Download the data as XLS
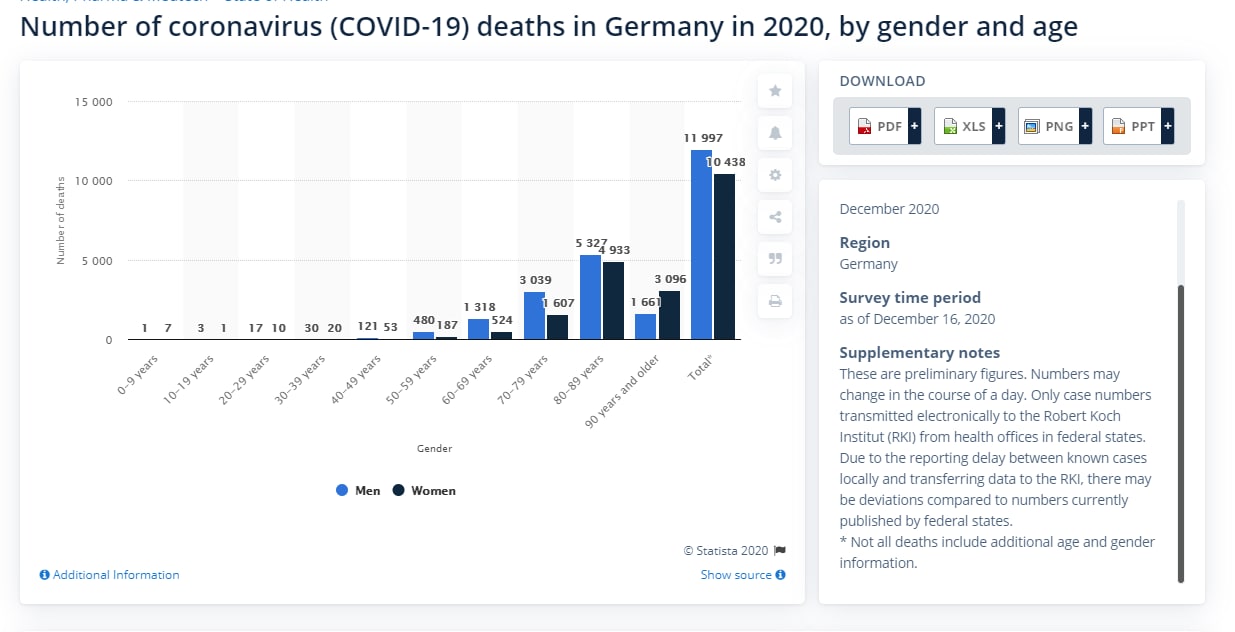Viewport: 1235px width, 632px height. click(963, 126)
